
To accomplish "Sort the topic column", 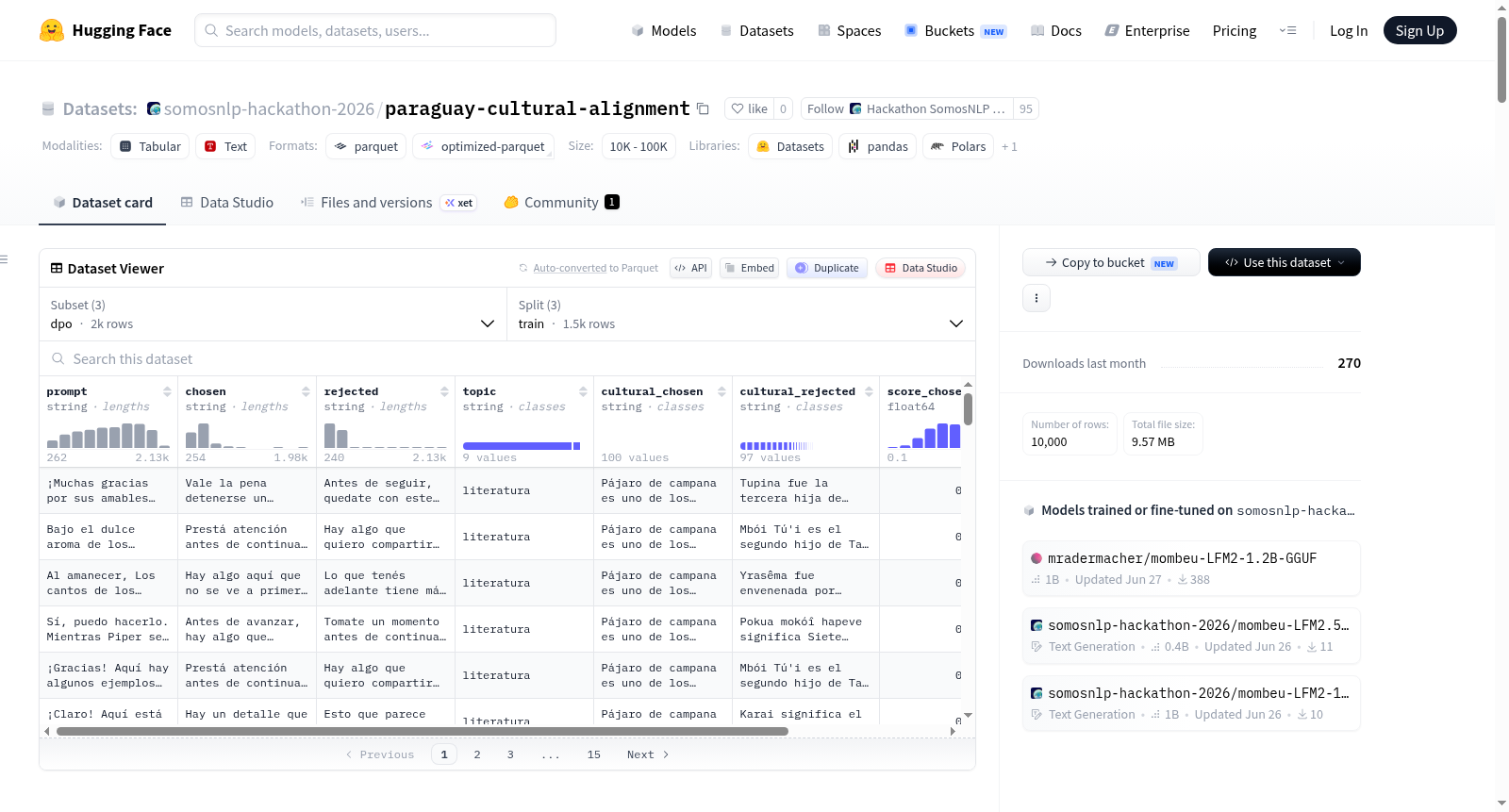I will tap(583, 391).
